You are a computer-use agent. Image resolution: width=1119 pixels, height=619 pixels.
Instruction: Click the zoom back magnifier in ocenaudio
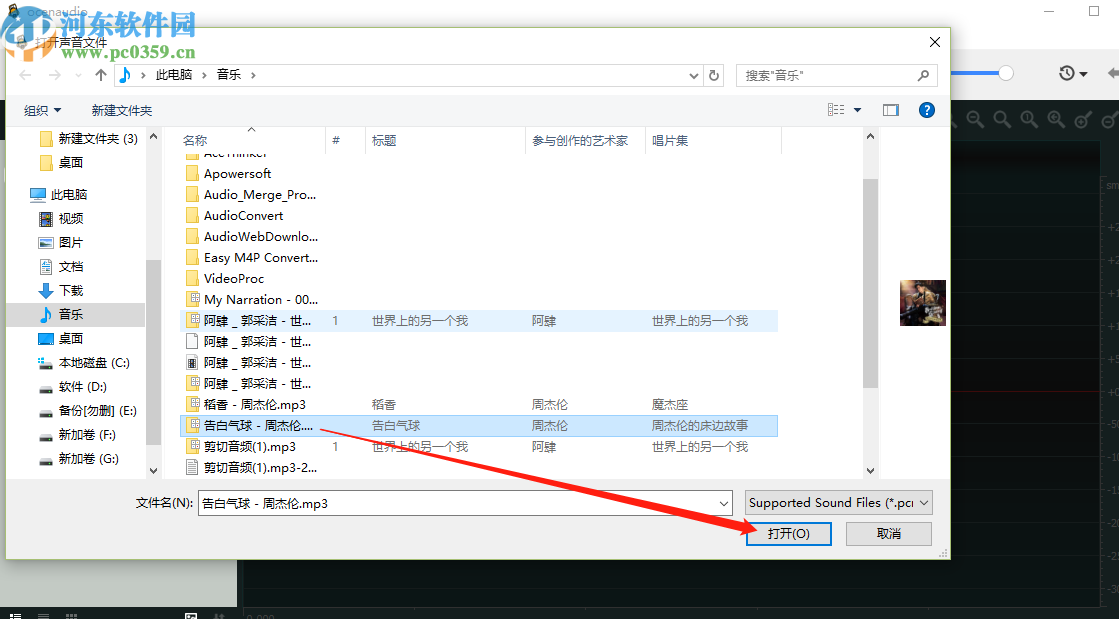pyautogui.click(x=1055, y=119)
